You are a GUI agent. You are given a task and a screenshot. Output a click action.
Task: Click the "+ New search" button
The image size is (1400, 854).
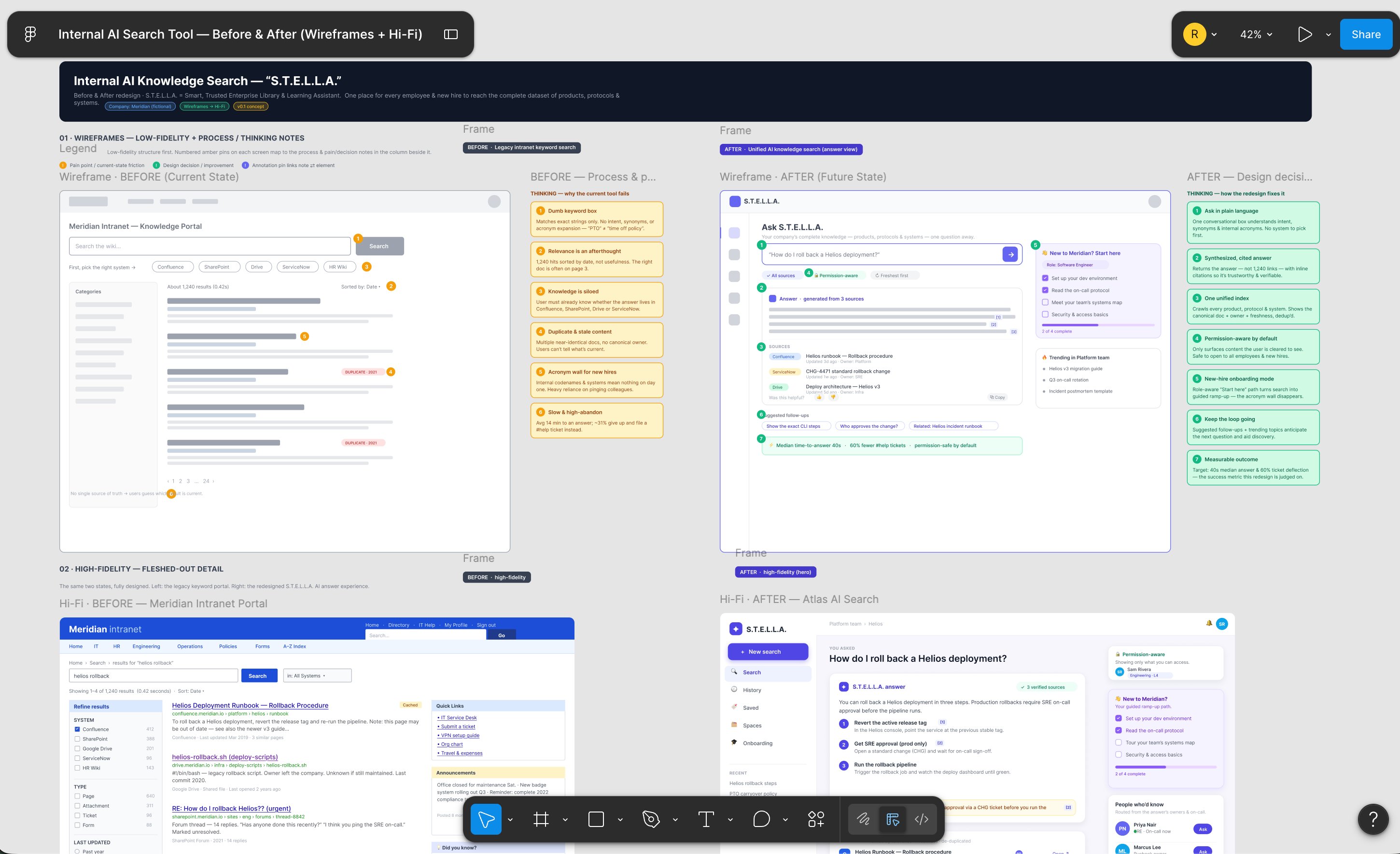[768, 652]
